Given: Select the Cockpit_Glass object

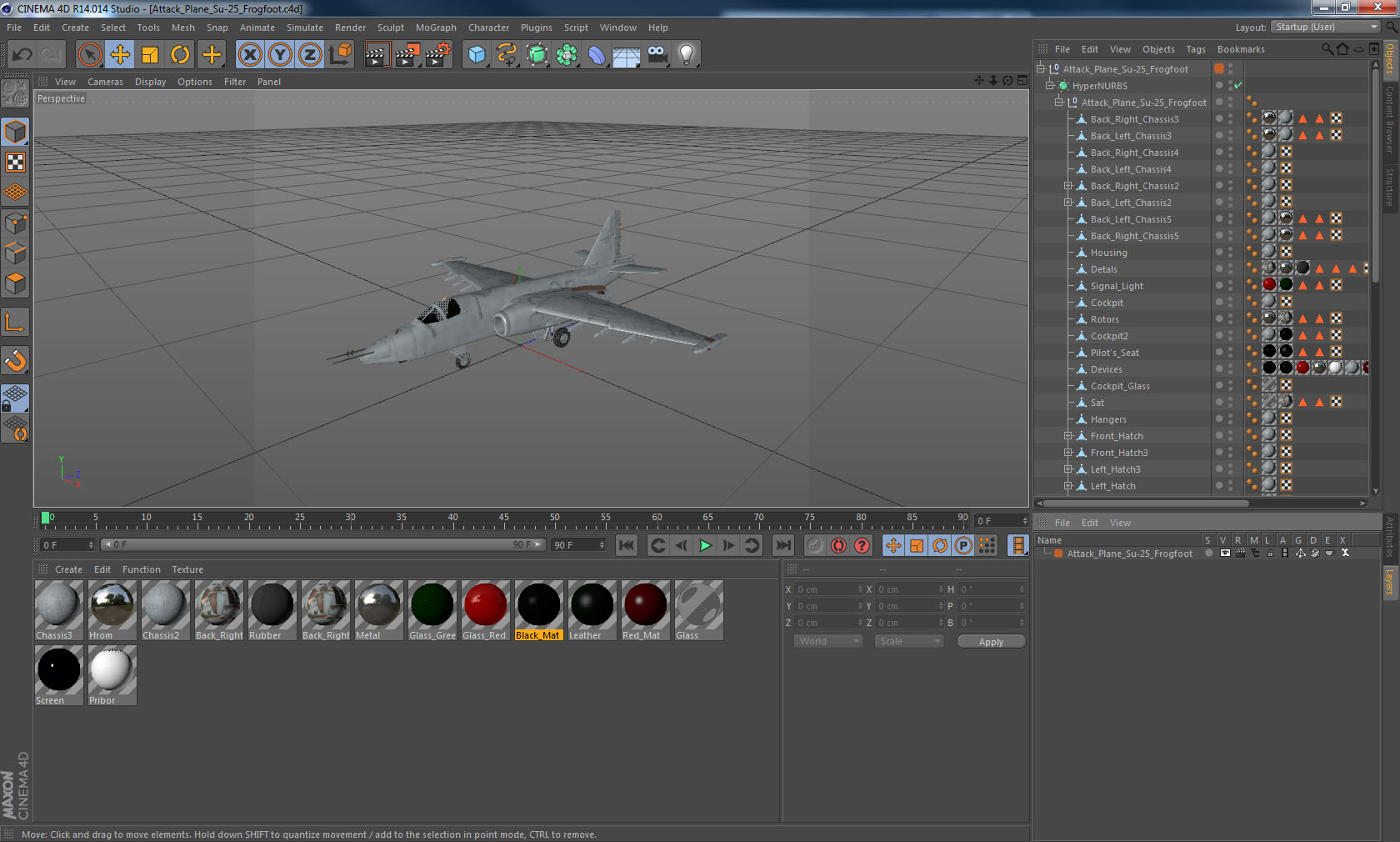Looking at the screenshot, I should pos(1120,386).
